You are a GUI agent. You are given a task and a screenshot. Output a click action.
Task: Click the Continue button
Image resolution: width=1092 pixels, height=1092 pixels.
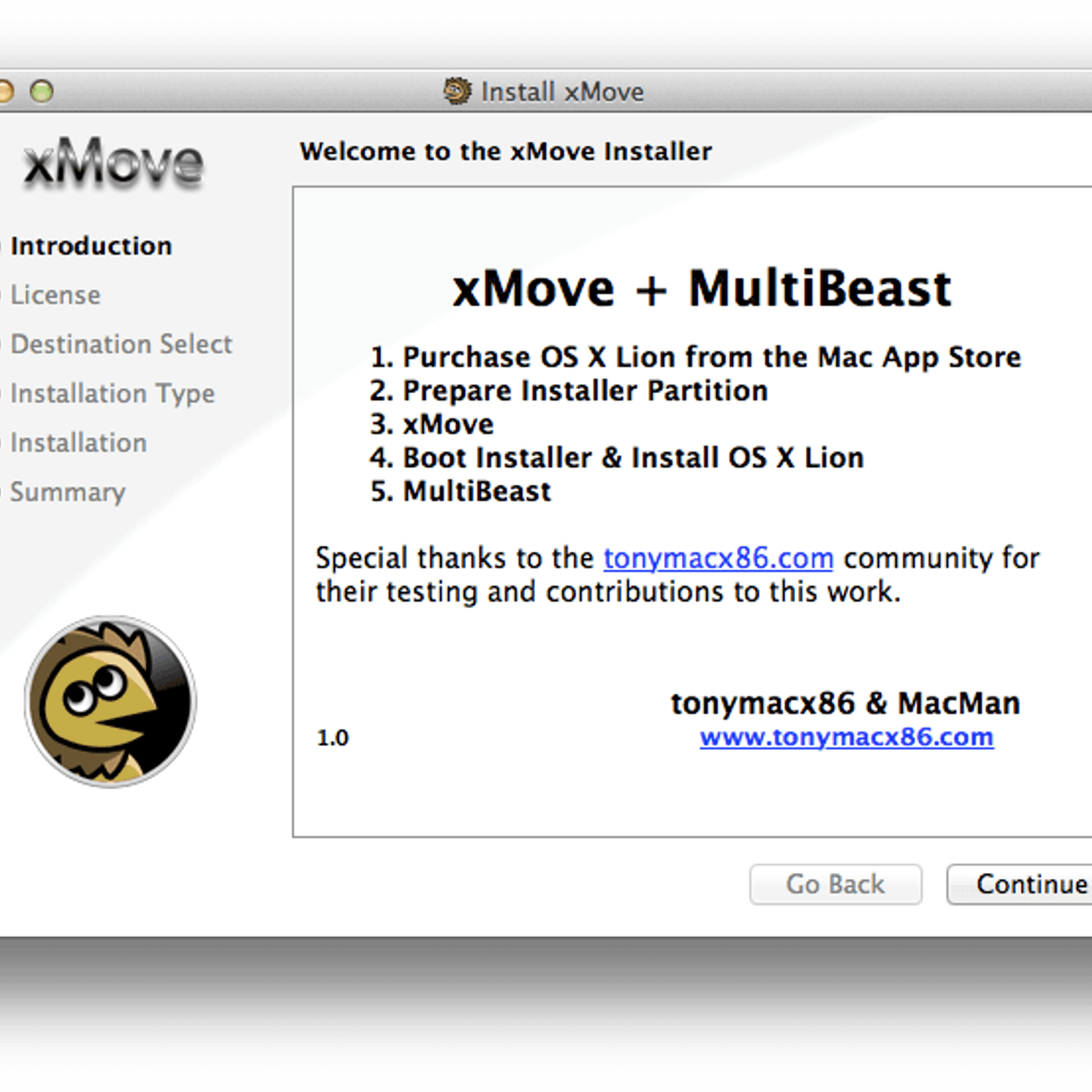pos(1020,885)
